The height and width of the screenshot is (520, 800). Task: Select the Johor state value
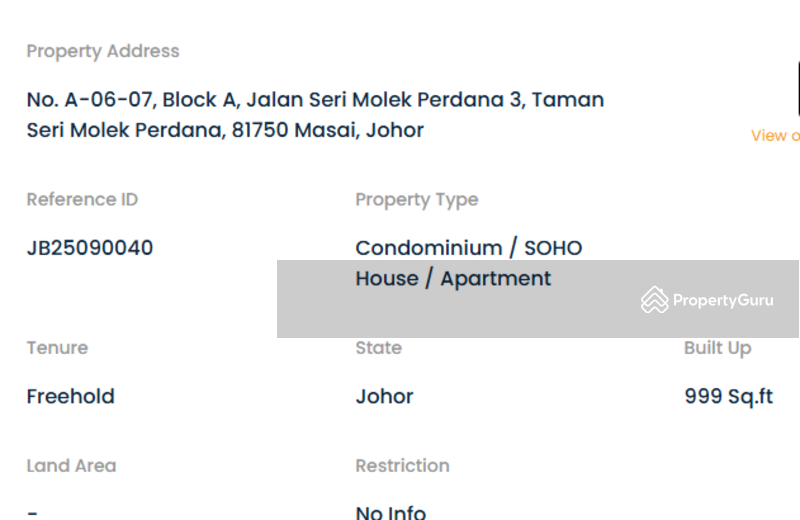click(384, 397)
